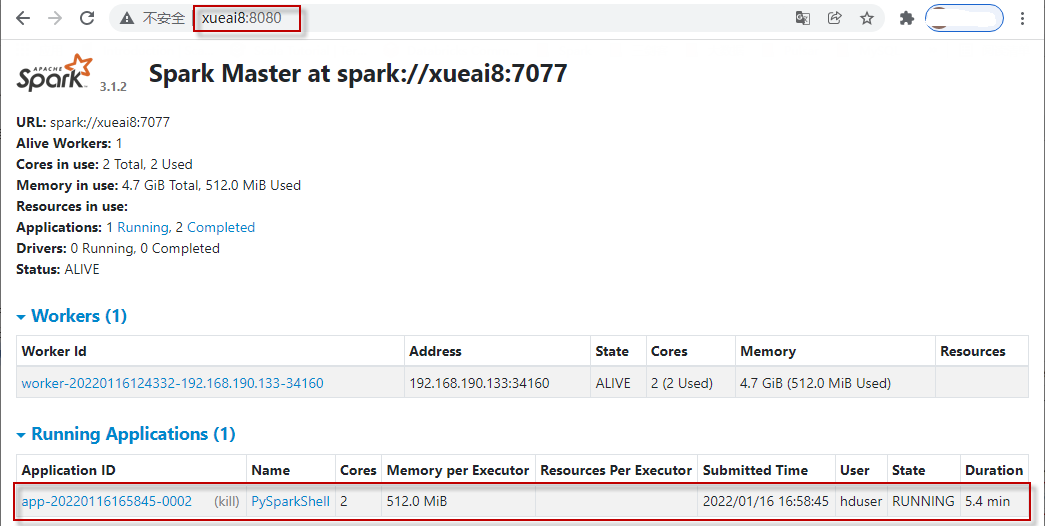1045x526 pixels.
Task: Open the PySparkShell application name link
Action: click(x=290, y=501)
